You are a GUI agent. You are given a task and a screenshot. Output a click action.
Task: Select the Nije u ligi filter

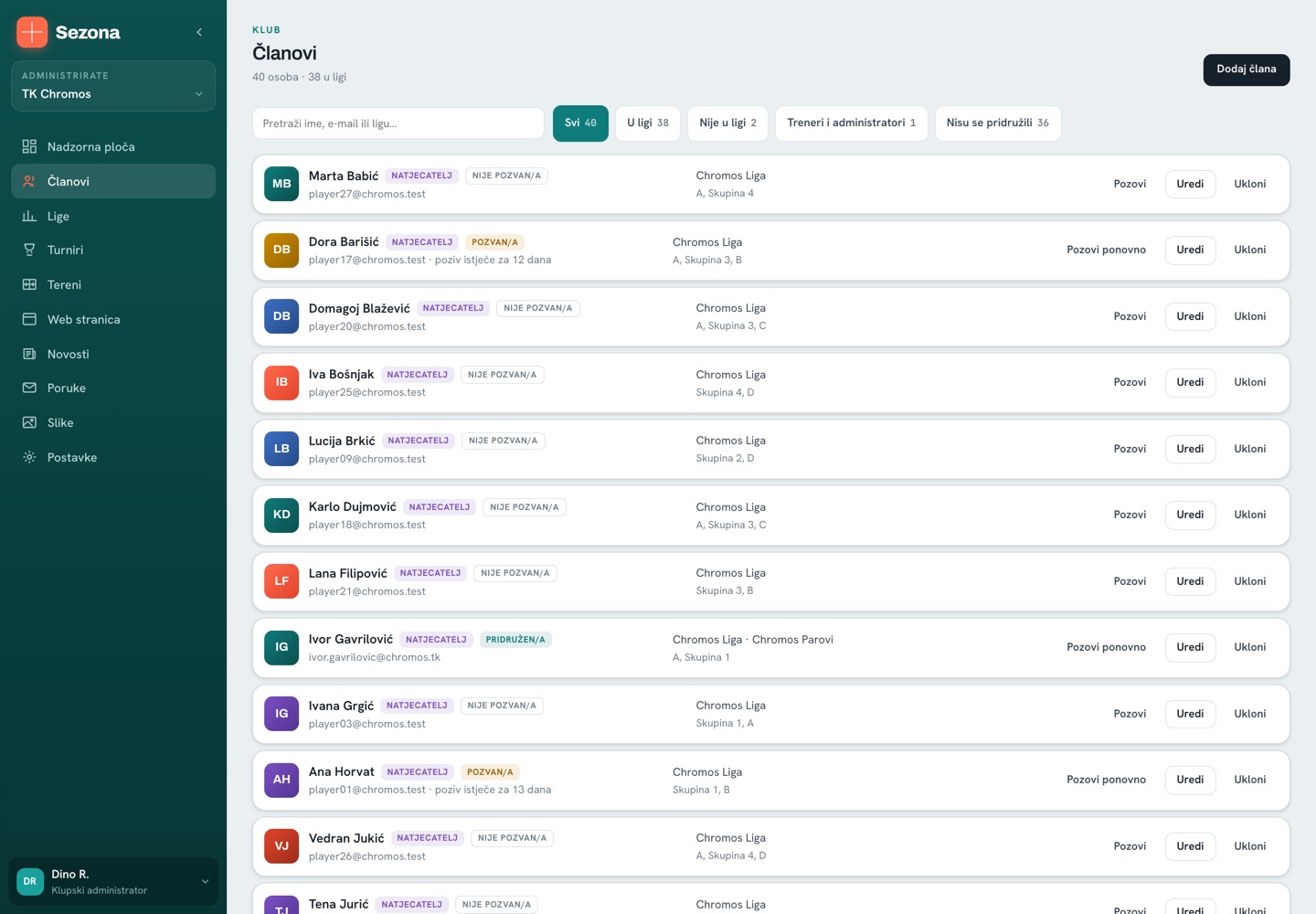727,123
